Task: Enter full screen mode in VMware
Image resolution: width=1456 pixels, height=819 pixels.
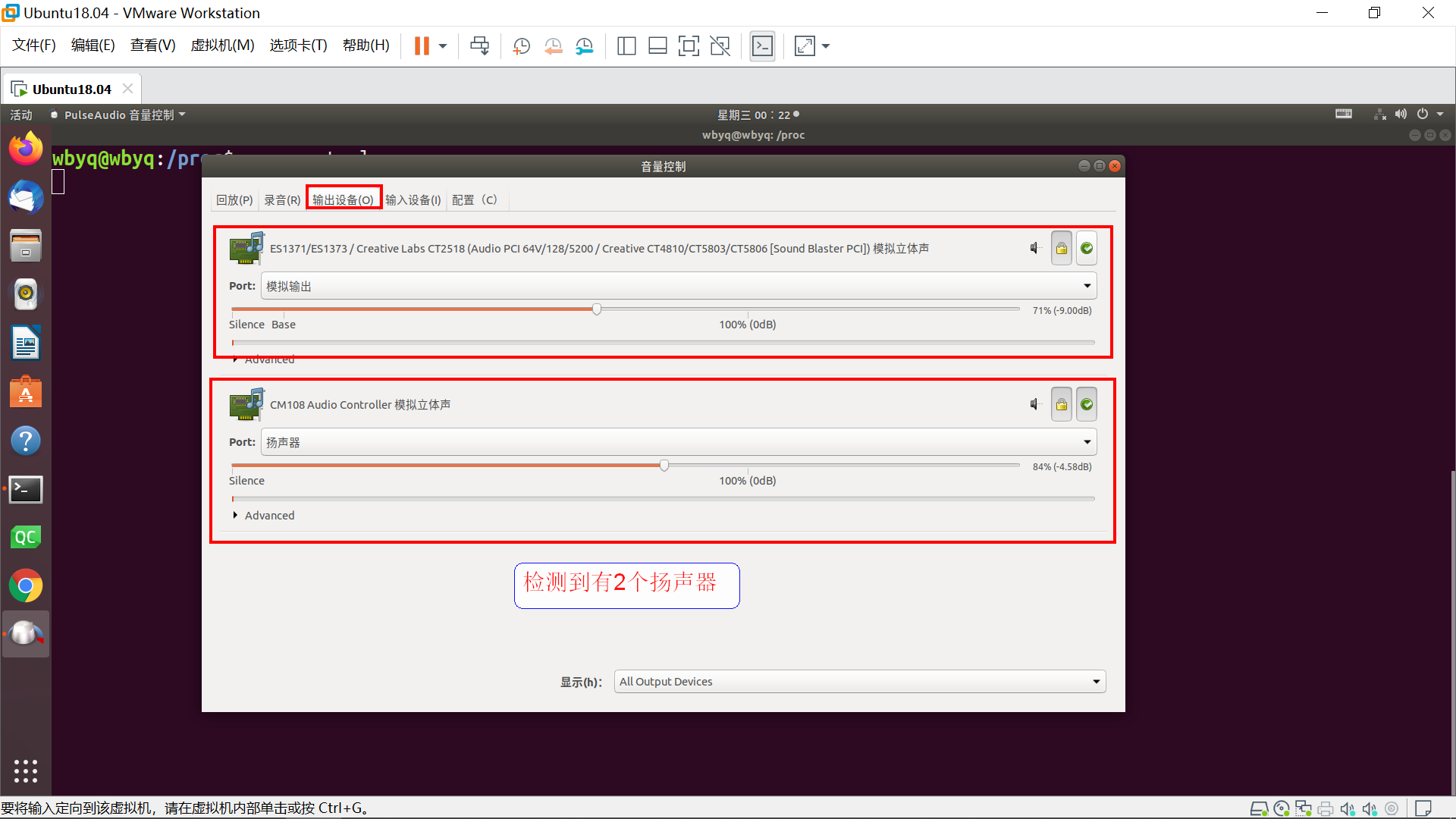Action: tap(805, 45)
